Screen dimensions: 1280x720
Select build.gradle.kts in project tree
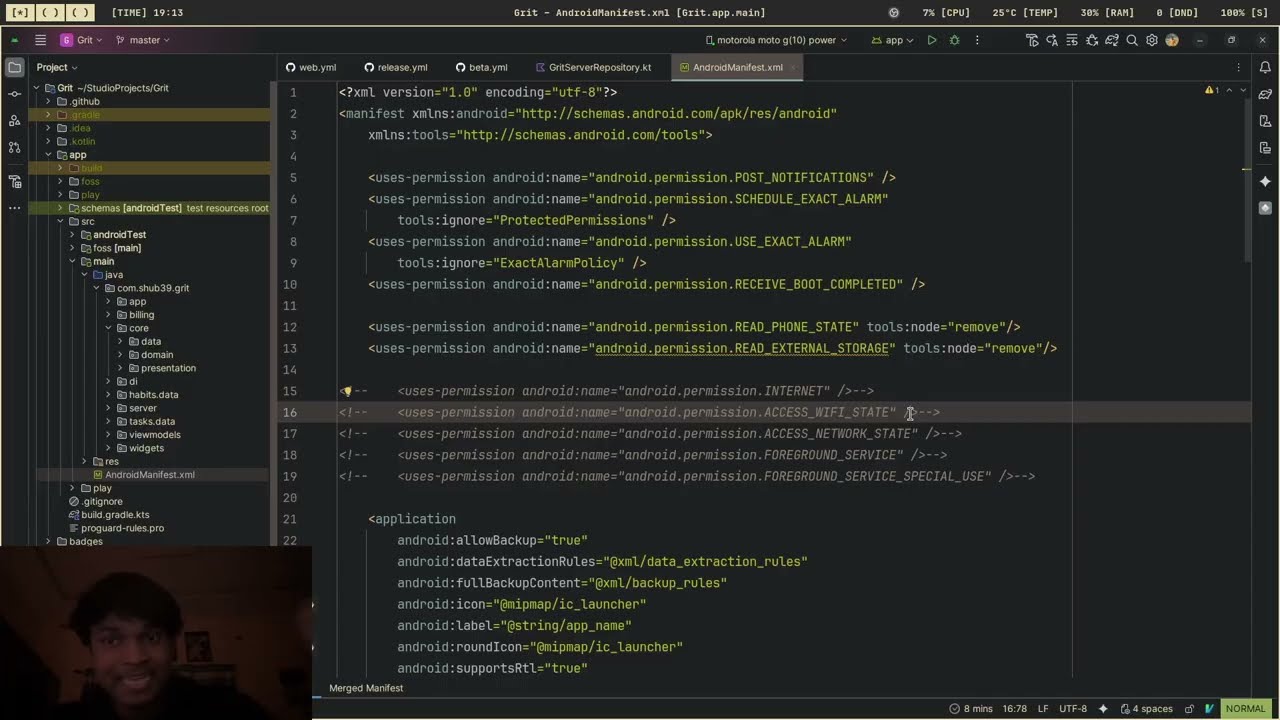pos(115,515)
